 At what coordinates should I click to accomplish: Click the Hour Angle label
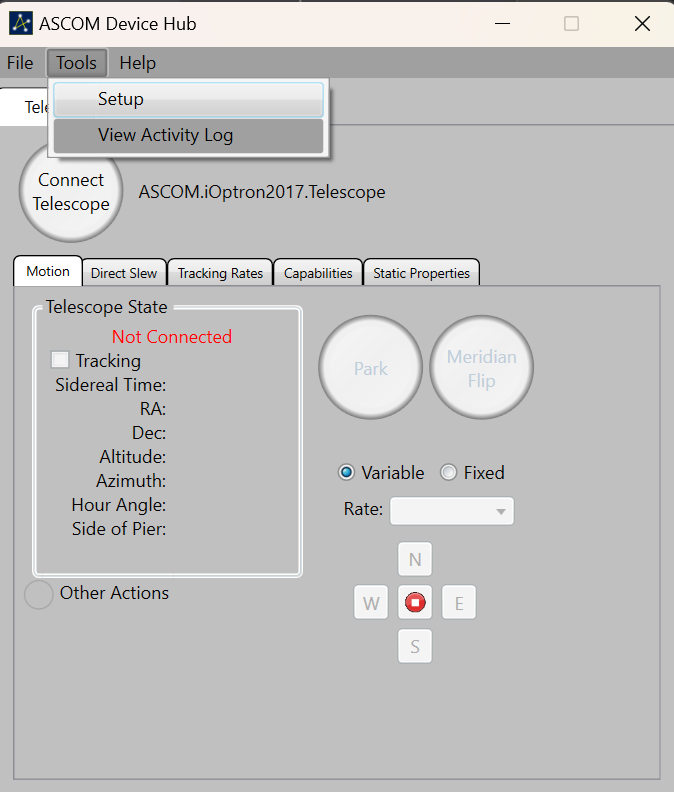click(x=119, y=505)
